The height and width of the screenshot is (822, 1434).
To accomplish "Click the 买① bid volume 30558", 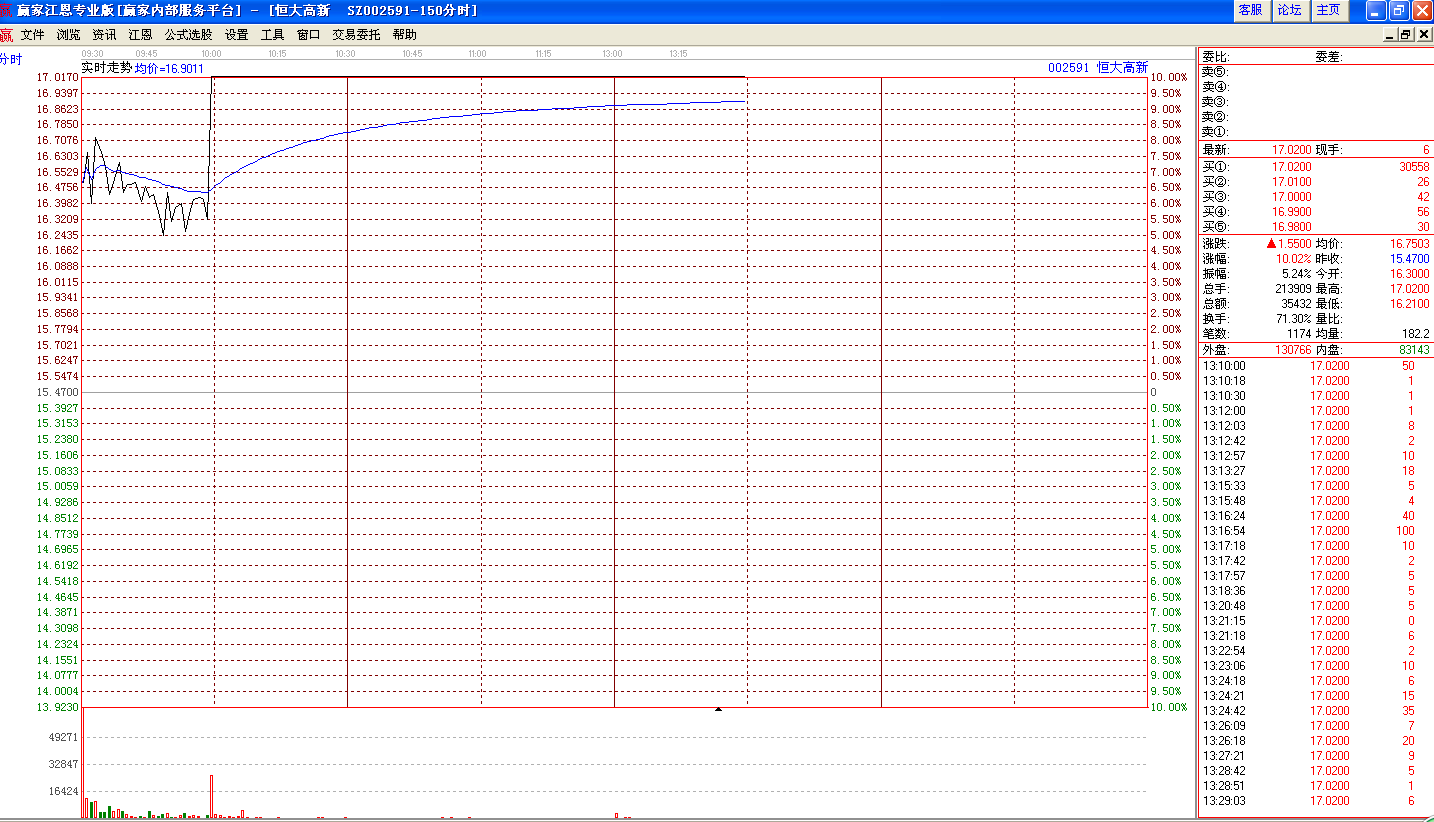I will pos(1414,167).
